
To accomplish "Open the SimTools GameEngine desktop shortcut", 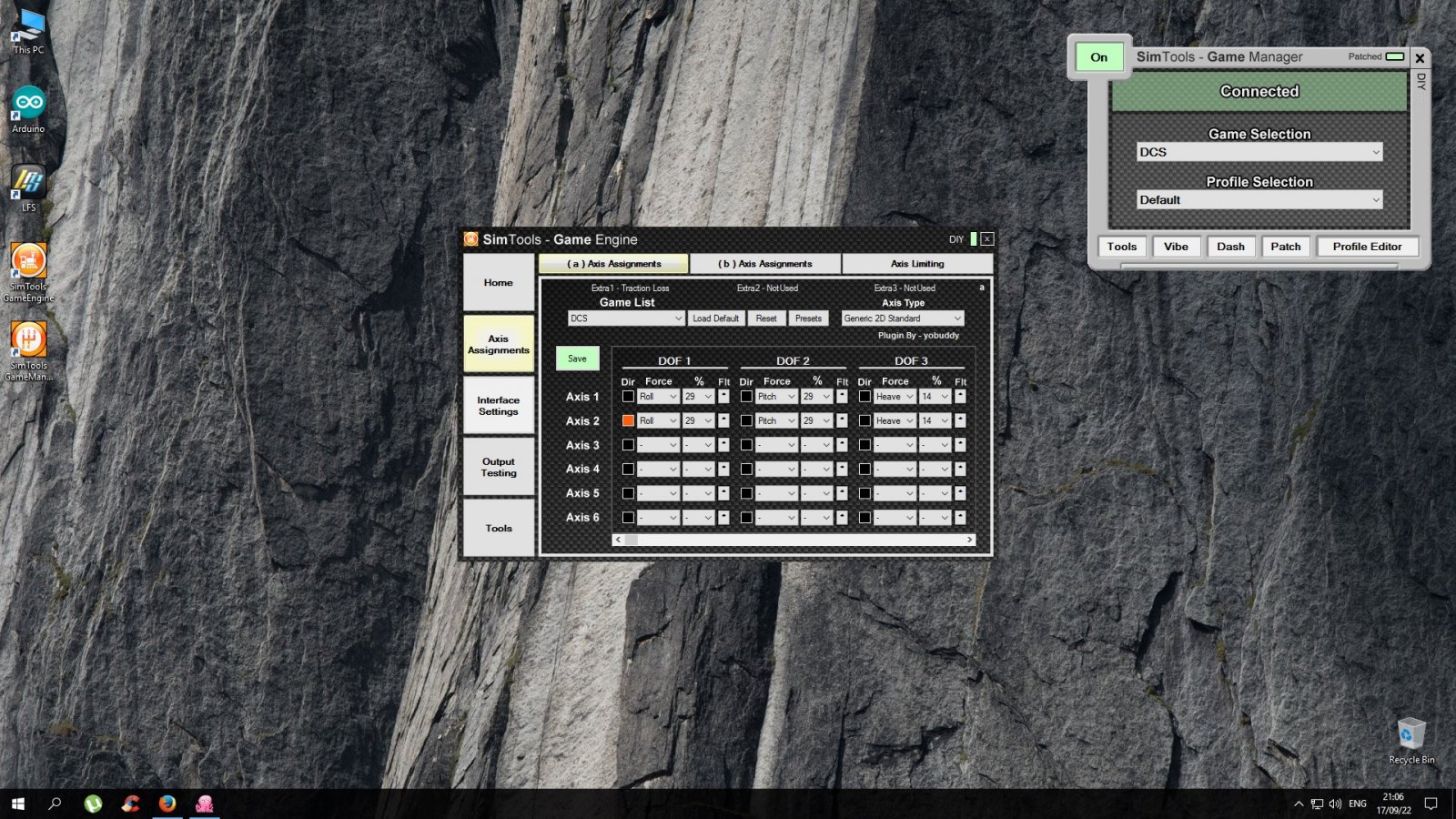I will [28, 272].
